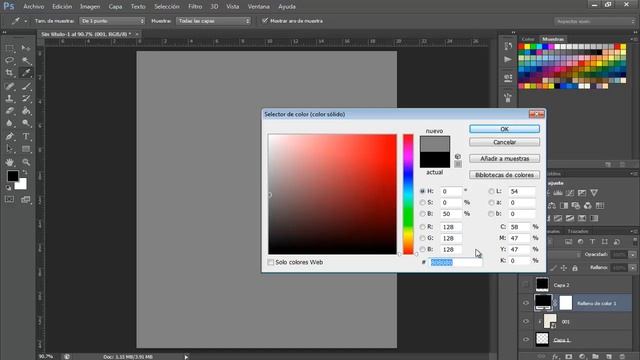Select the Hand tool
Screen dimensions: 640x360
click(9, 162)
